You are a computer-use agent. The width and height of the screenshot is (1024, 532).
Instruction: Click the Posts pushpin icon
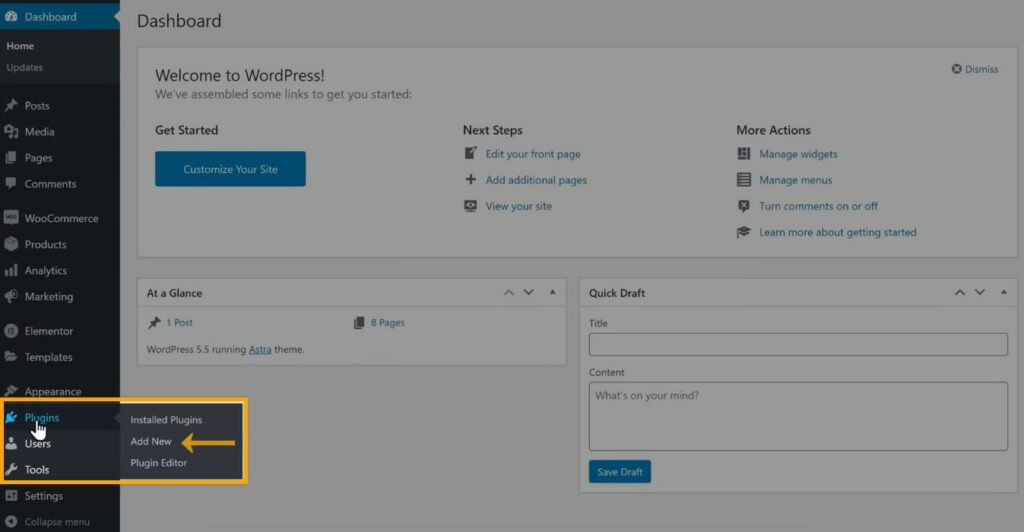tap(11, 105)
